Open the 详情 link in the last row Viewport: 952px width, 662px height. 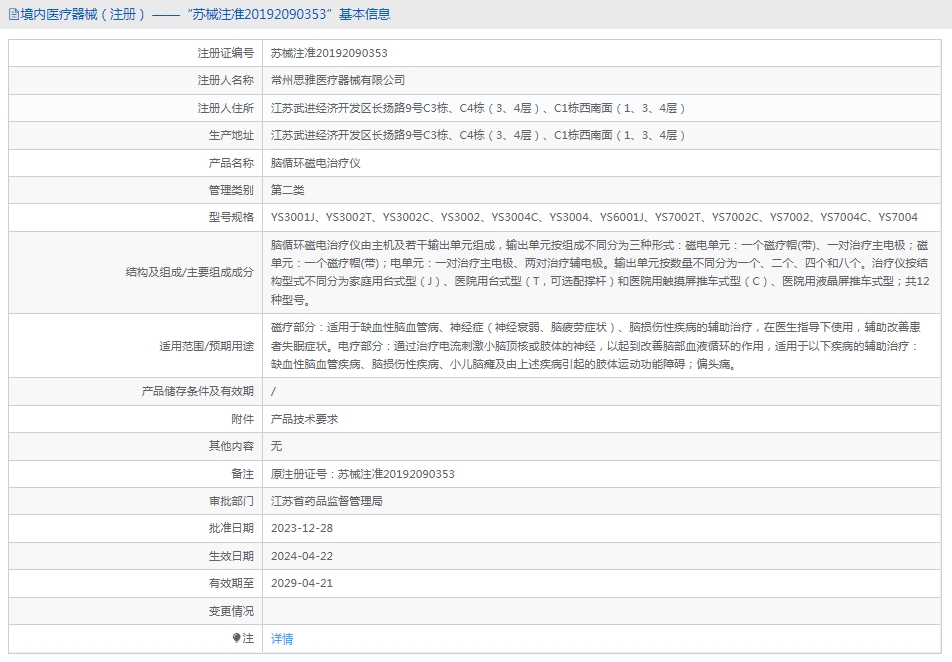[282, 639]
